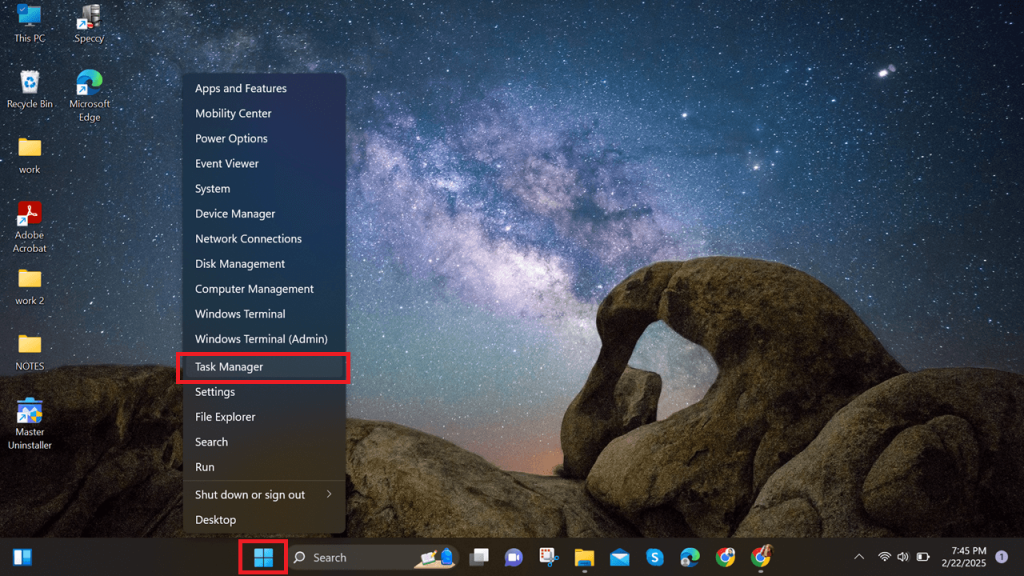
Task: Open File Explorer taskbar icon
Action: pos(584,557)
